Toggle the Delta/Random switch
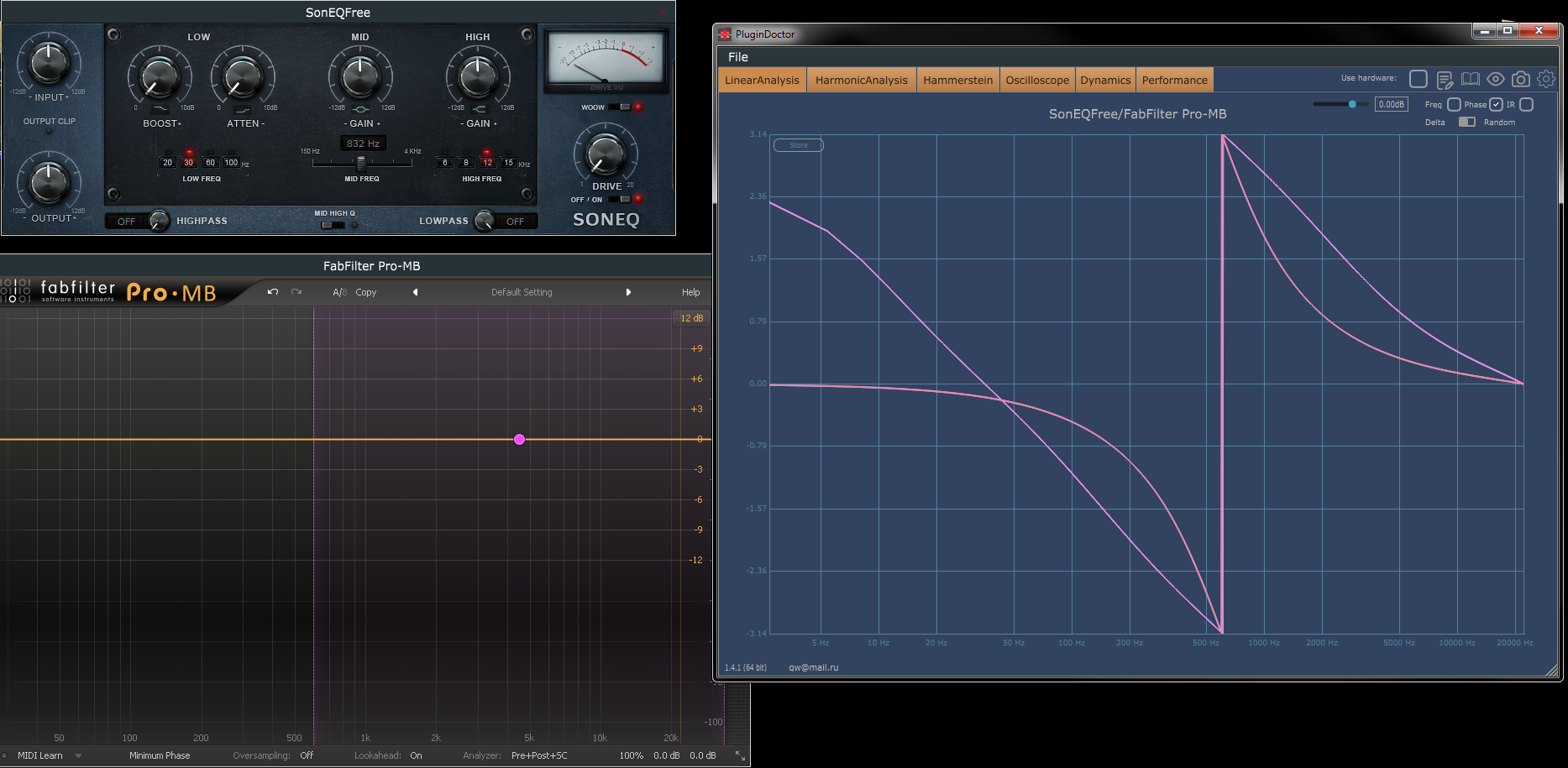The width and height of the screenshot is (1568, 768). pos(1467,122)
